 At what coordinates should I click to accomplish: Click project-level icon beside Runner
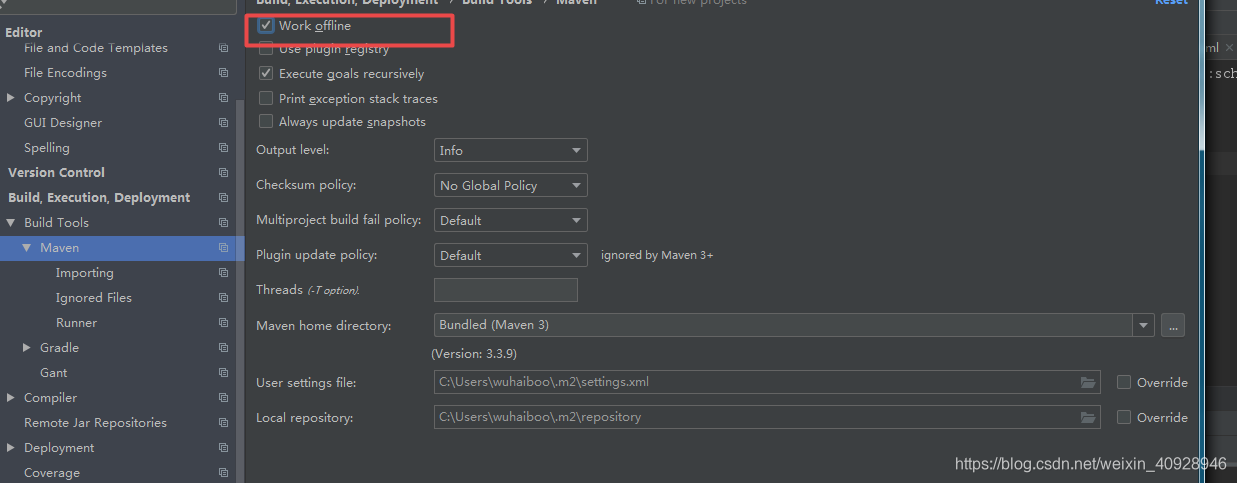[x=223, y=323]
